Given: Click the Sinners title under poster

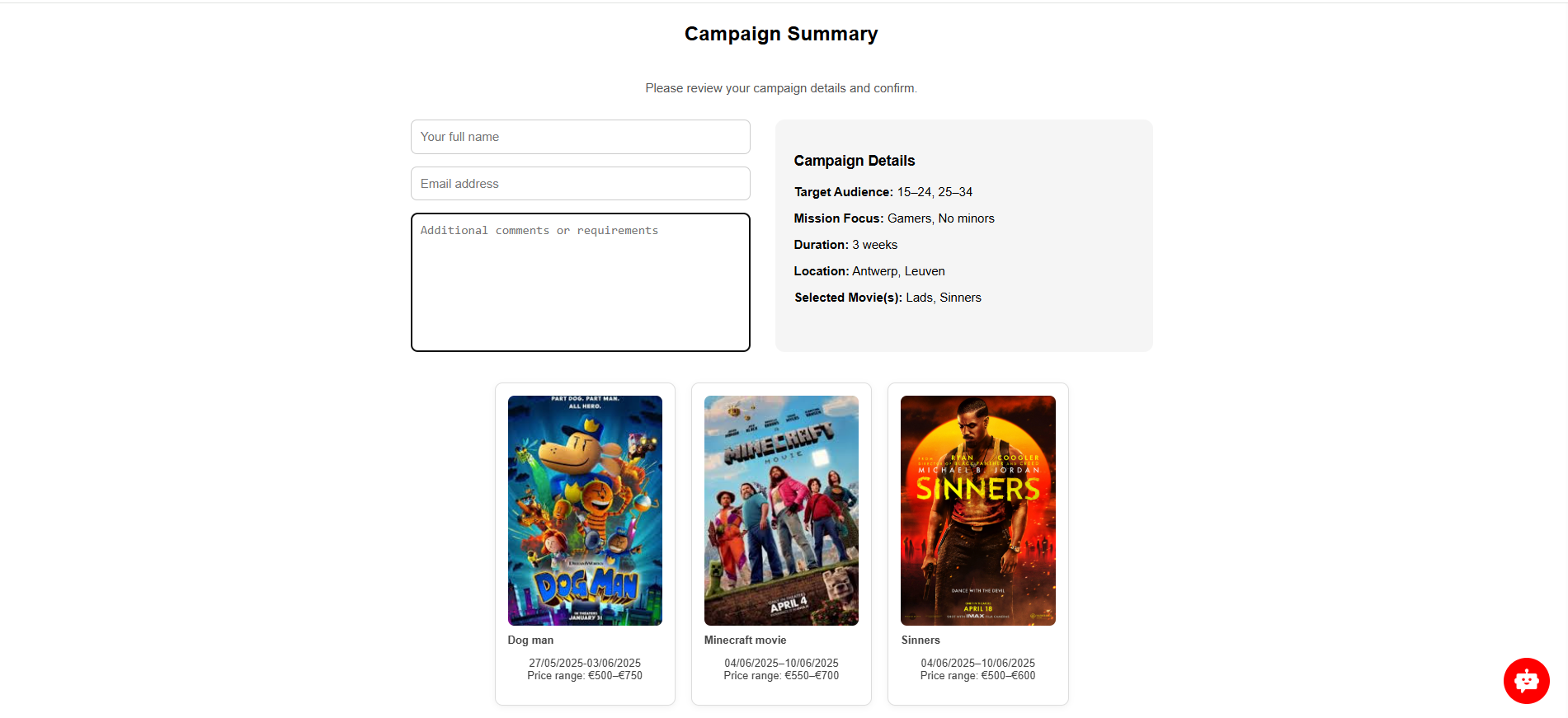Looking at the screenshot, I should (921, 641).
